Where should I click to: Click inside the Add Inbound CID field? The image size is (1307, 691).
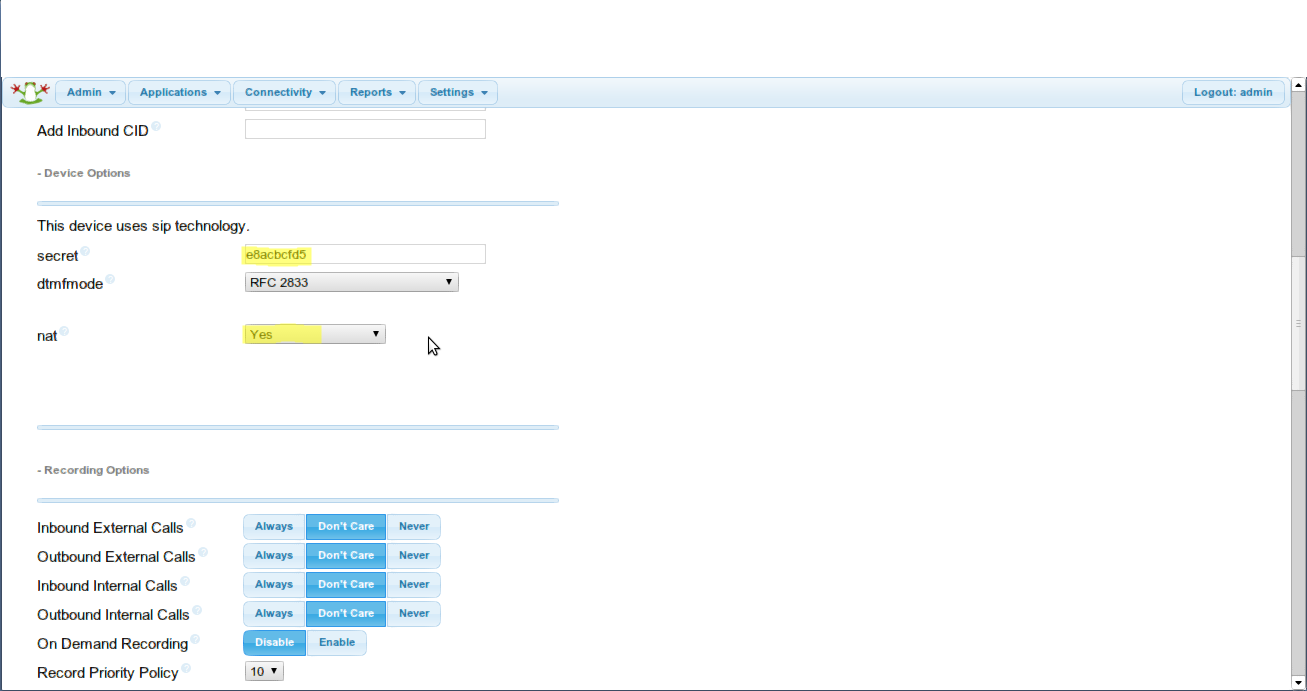pos(365,128)
